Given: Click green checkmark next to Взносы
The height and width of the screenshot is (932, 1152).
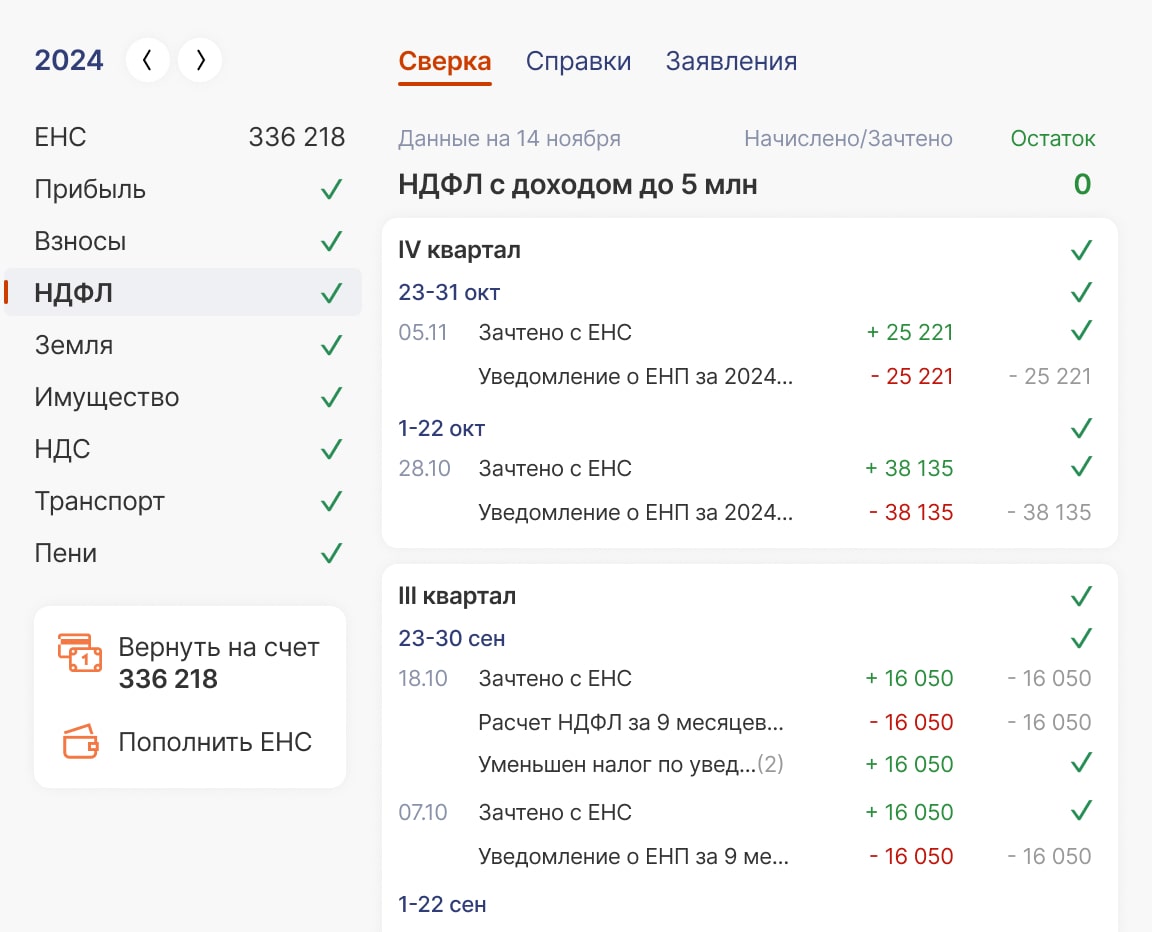Looking at the screenshot, I should coord(331,242).
